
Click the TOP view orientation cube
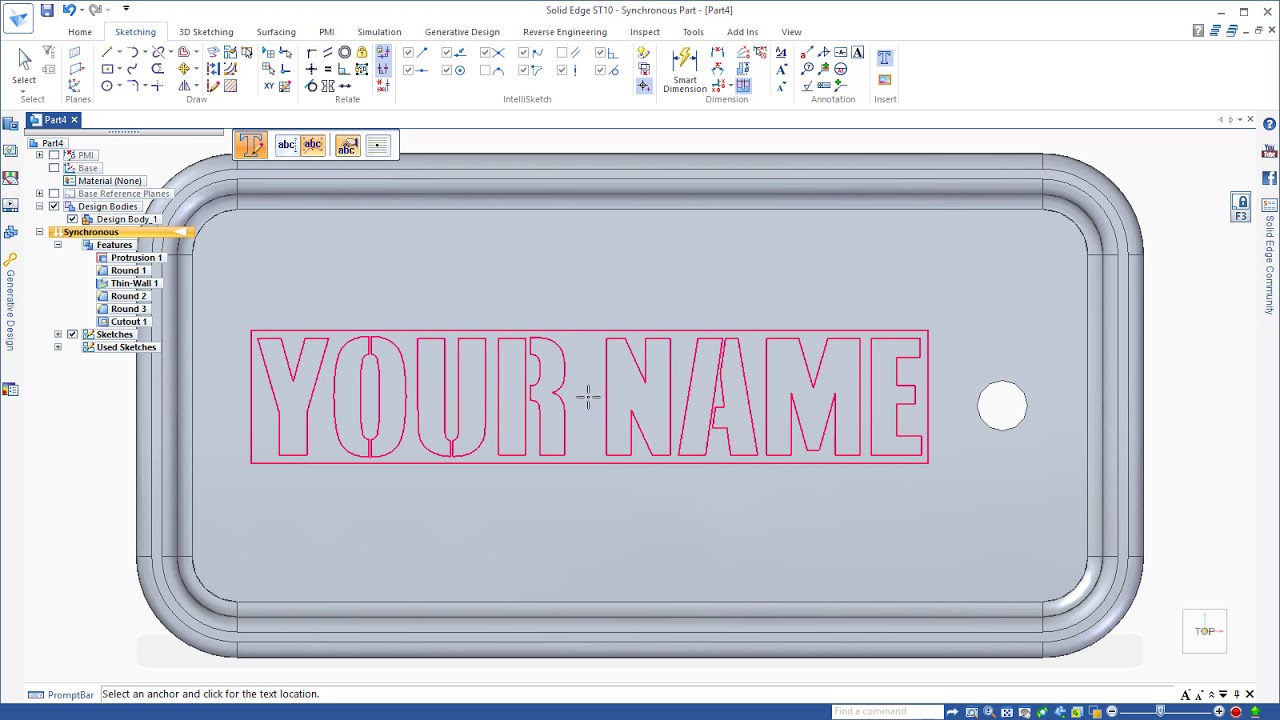[x=1205, y=631]
